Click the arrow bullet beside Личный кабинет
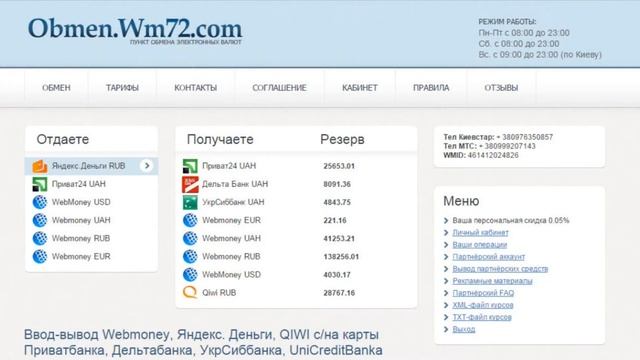The image size is (640, 360). coord(446,233)
